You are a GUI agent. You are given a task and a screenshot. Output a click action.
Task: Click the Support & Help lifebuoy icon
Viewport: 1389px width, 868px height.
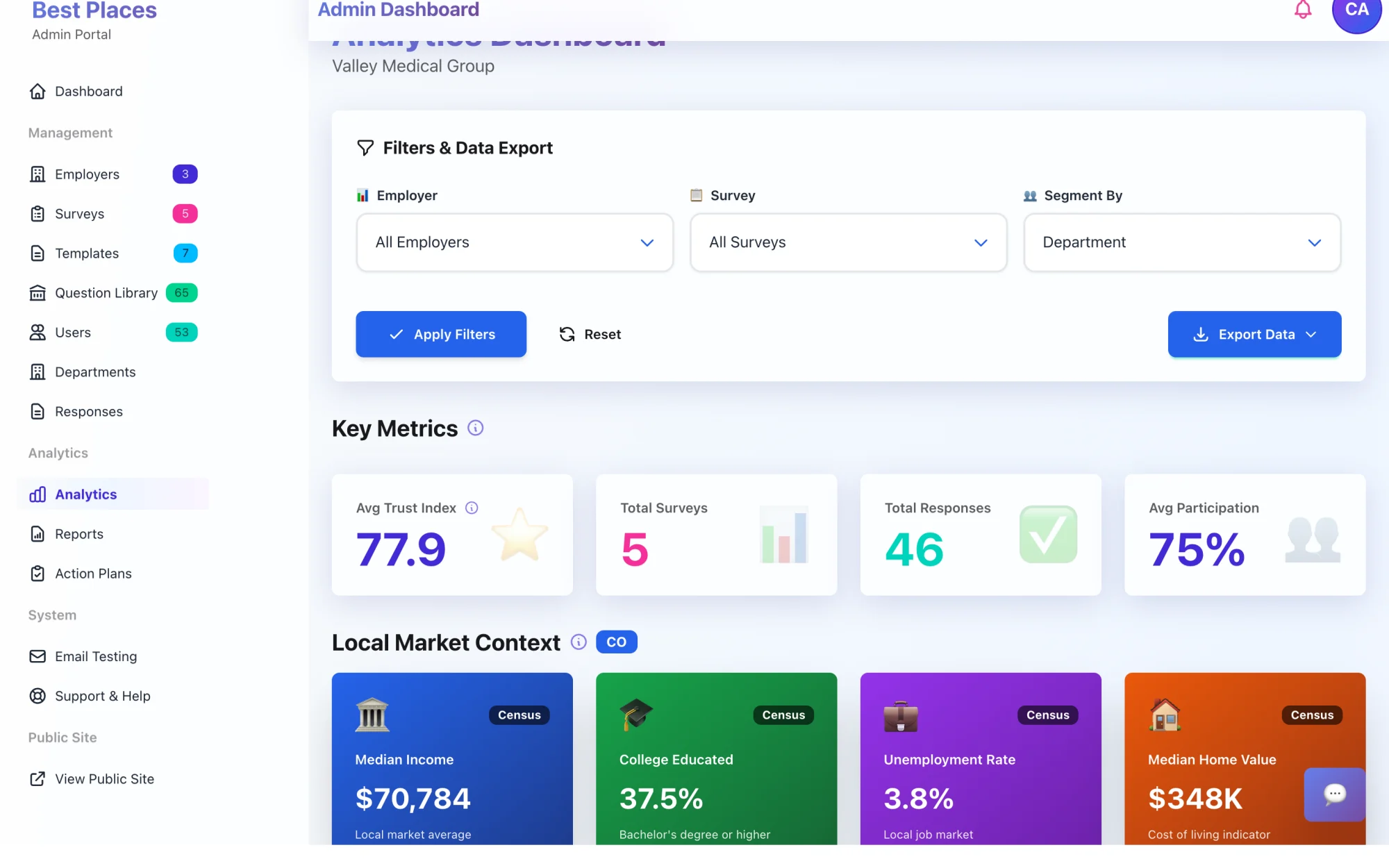(38, 696)
